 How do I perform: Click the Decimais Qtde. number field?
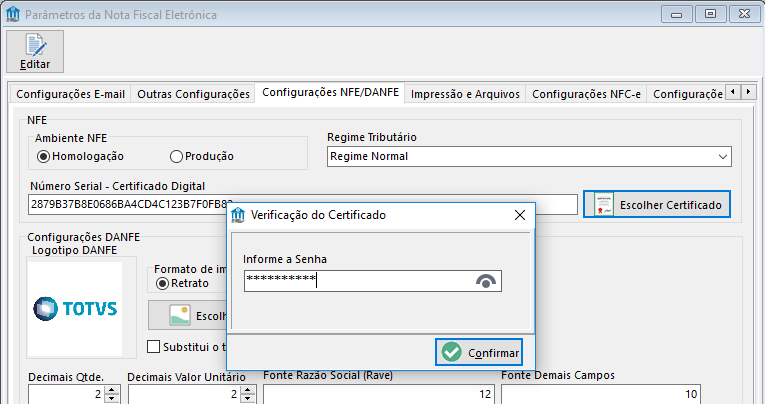pos(67,394)
